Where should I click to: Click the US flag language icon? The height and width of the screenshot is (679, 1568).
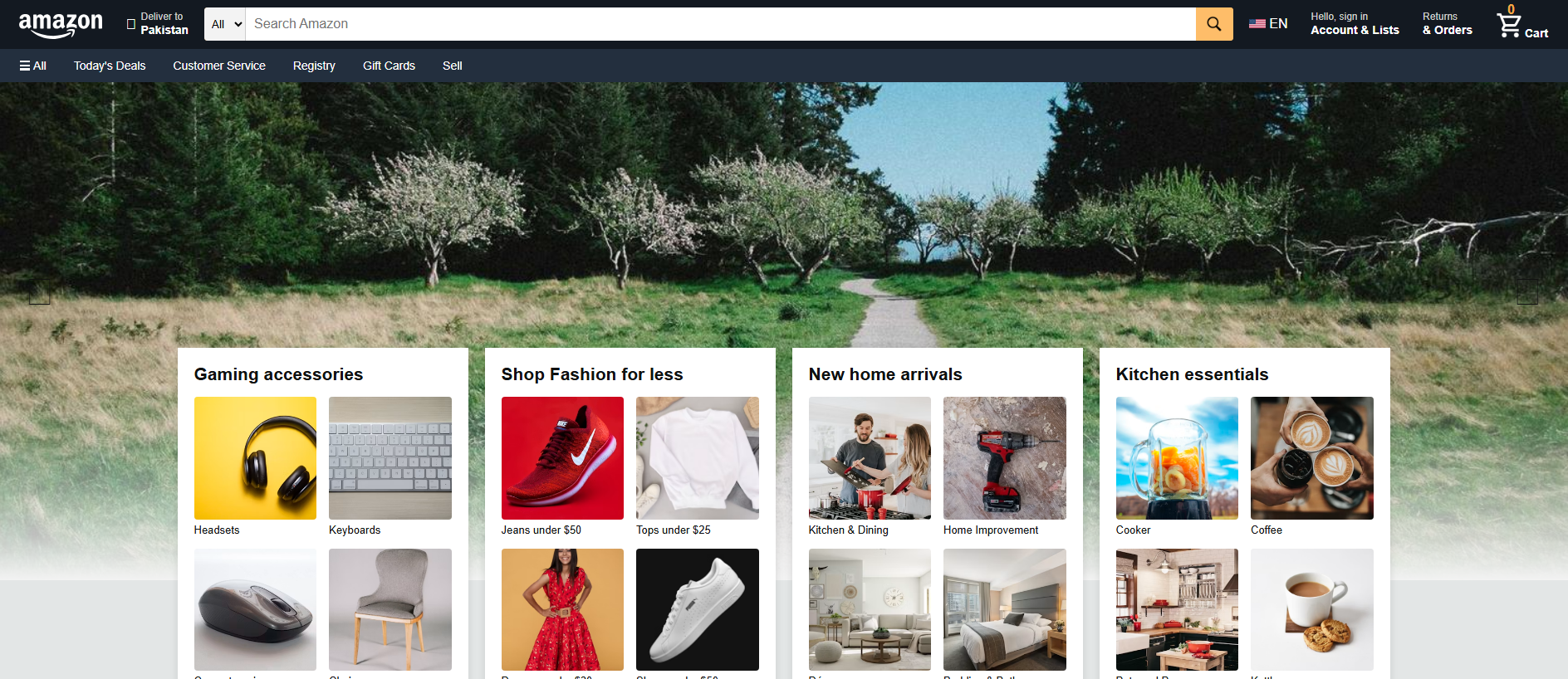1257,24
